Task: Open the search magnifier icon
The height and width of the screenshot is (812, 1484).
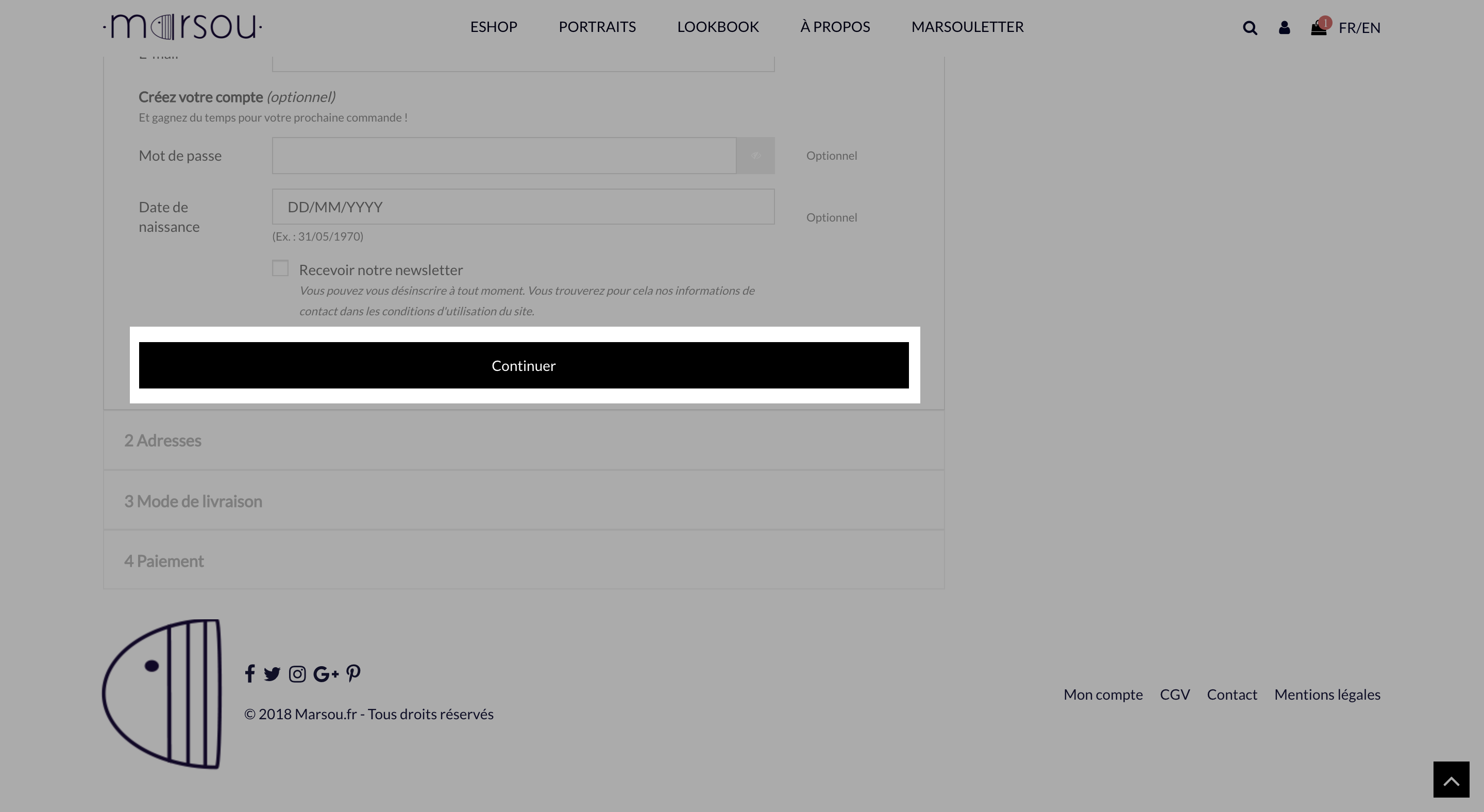Action: [1250, 28]
